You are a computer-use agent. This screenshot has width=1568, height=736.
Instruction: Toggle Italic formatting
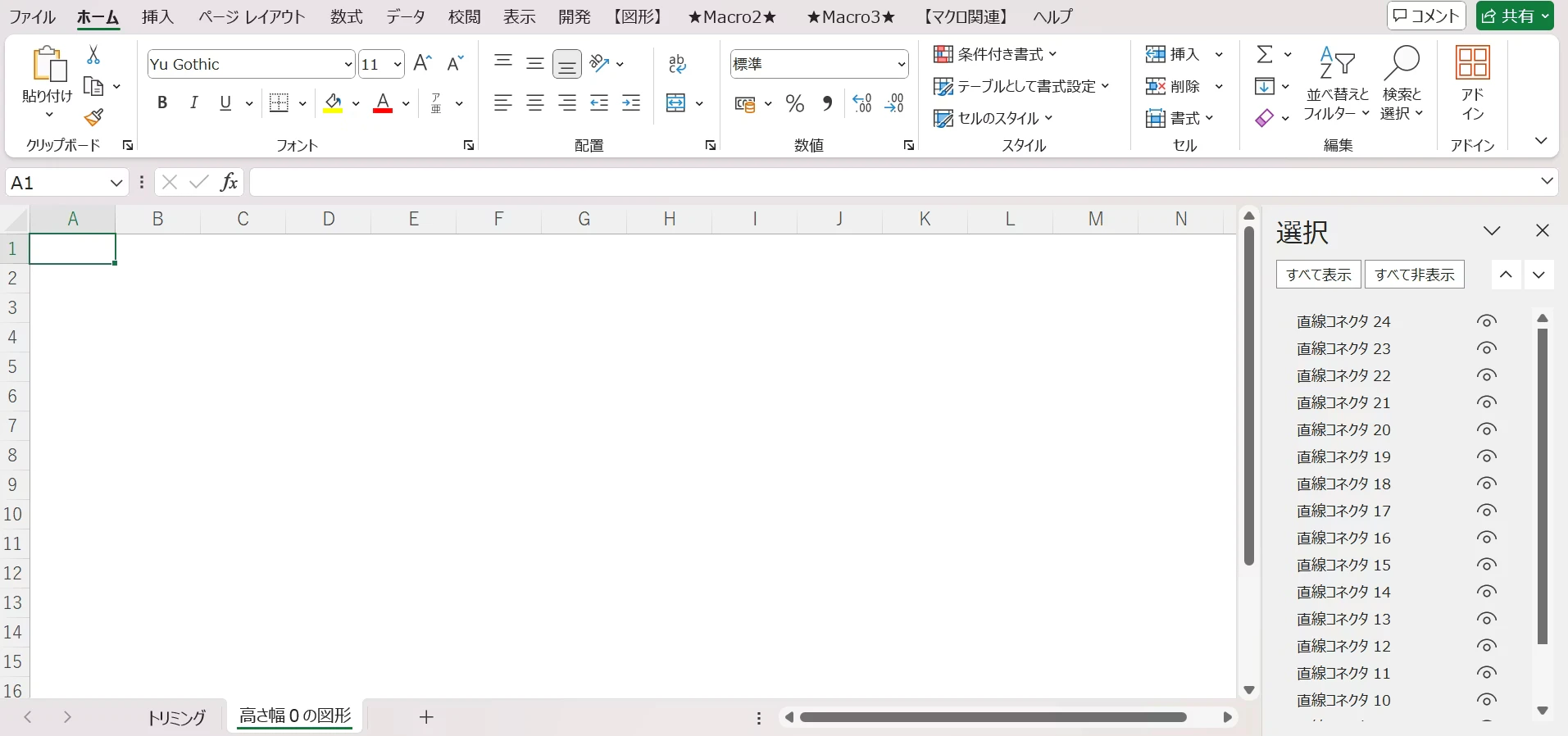194,103
